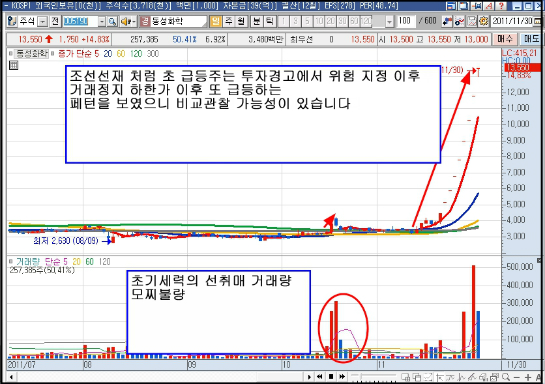Click the date field 2011/11/30
The image size is (545, 384).
(x=513, y=21)
